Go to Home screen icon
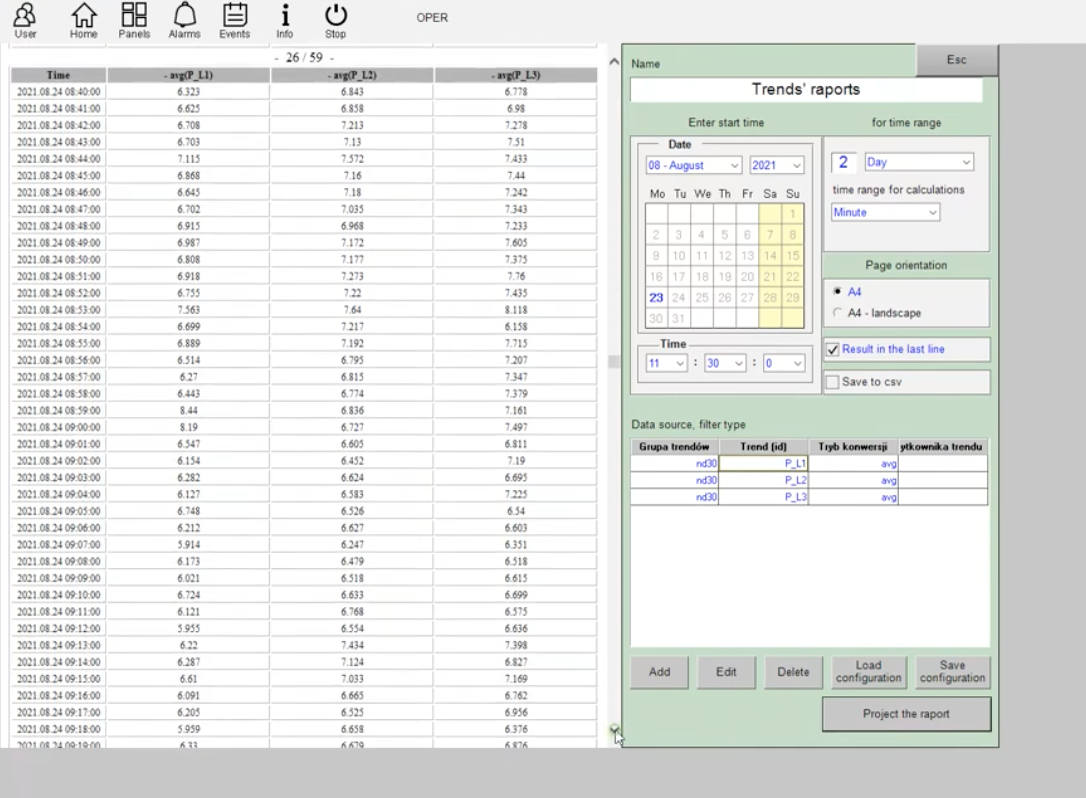The width and height of the screenshot is (1086, 798). coord(84,20)
